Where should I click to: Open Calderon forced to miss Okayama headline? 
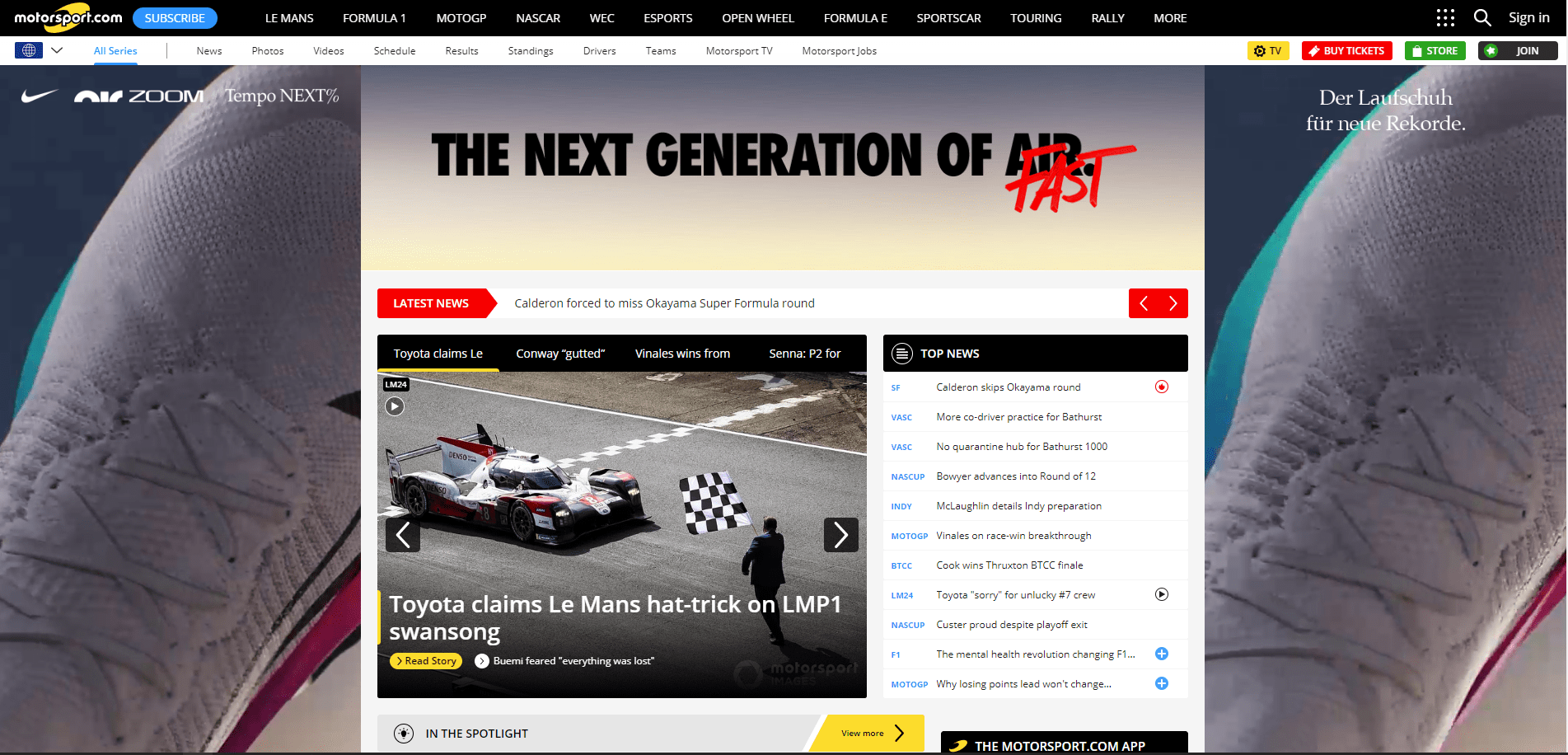coord(664,303)
